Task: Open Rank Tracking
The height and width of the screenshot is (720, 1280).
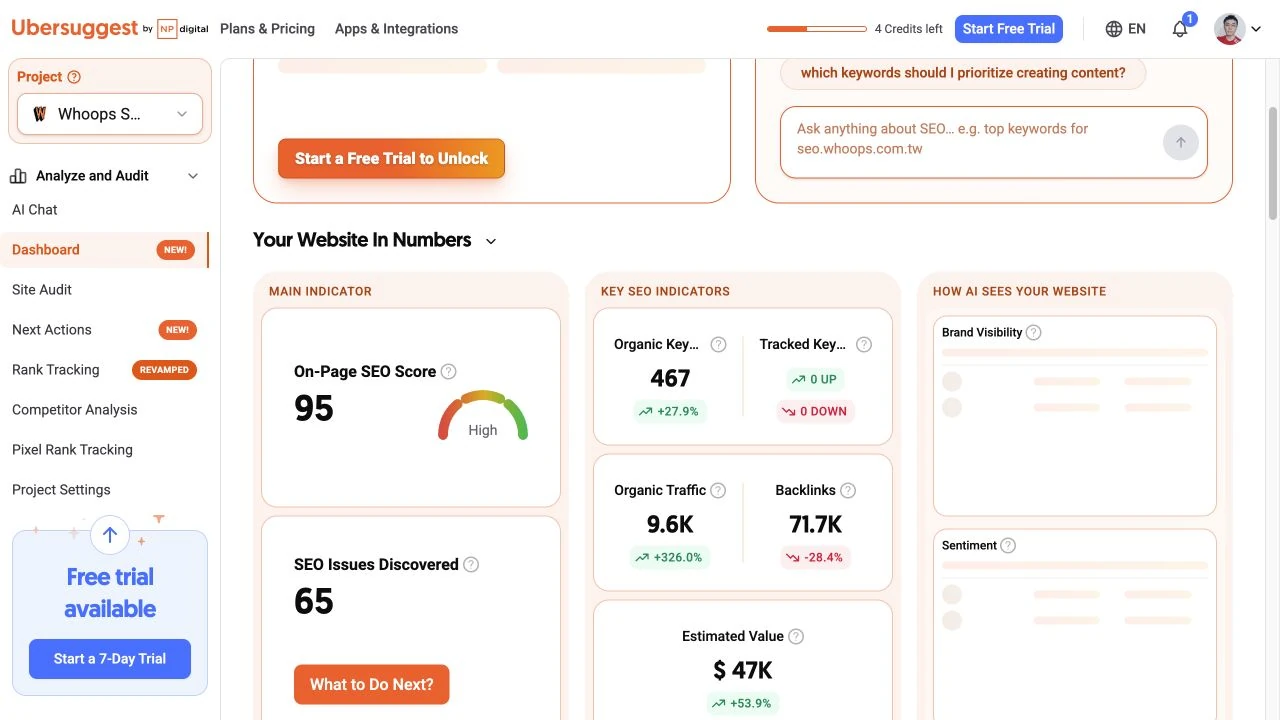Action: [56, 370]
